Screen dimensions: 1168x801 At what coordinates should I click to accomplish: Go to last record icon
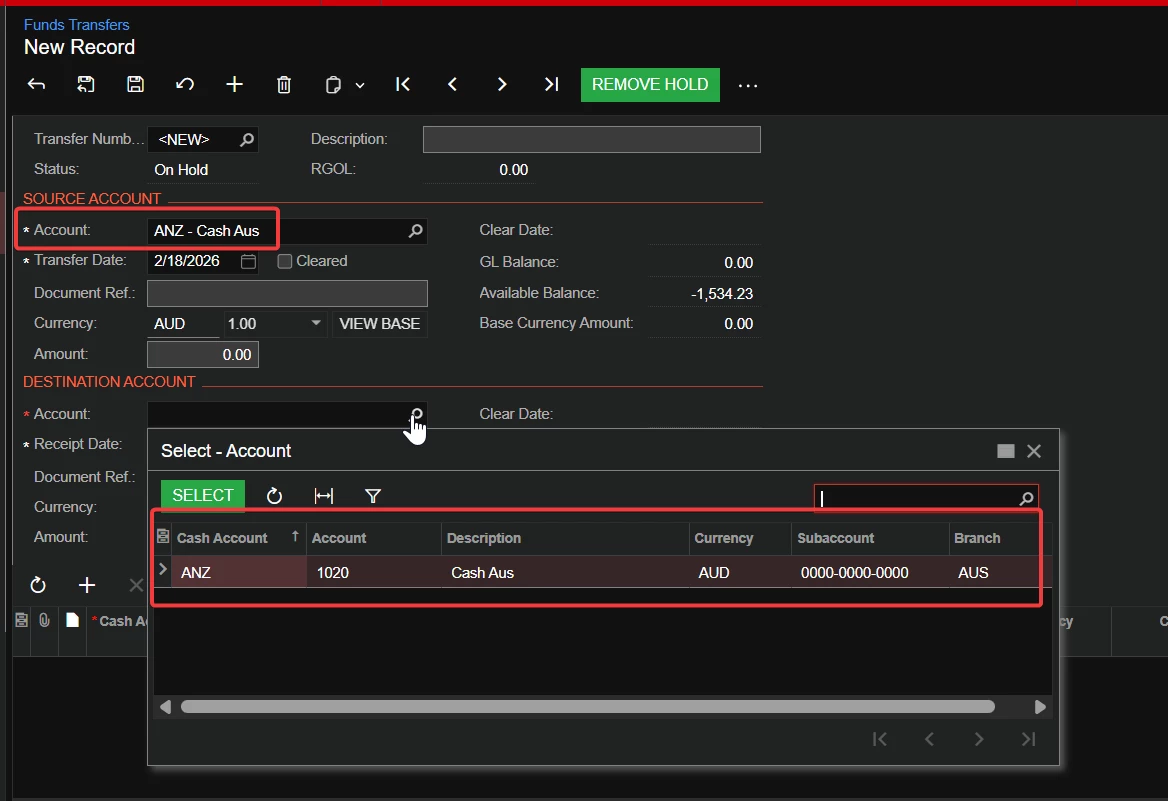(x=551, y=84)
